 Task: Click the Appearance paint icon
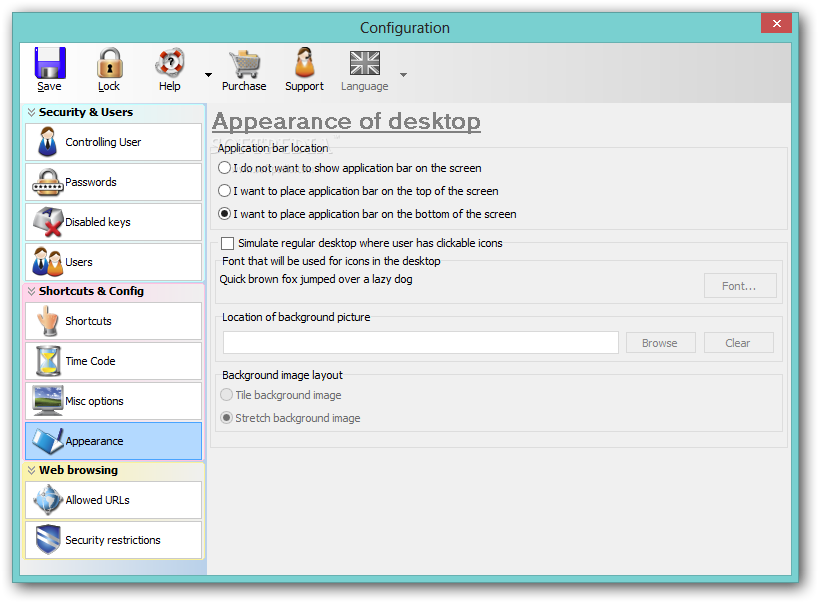tap(48, 441)
